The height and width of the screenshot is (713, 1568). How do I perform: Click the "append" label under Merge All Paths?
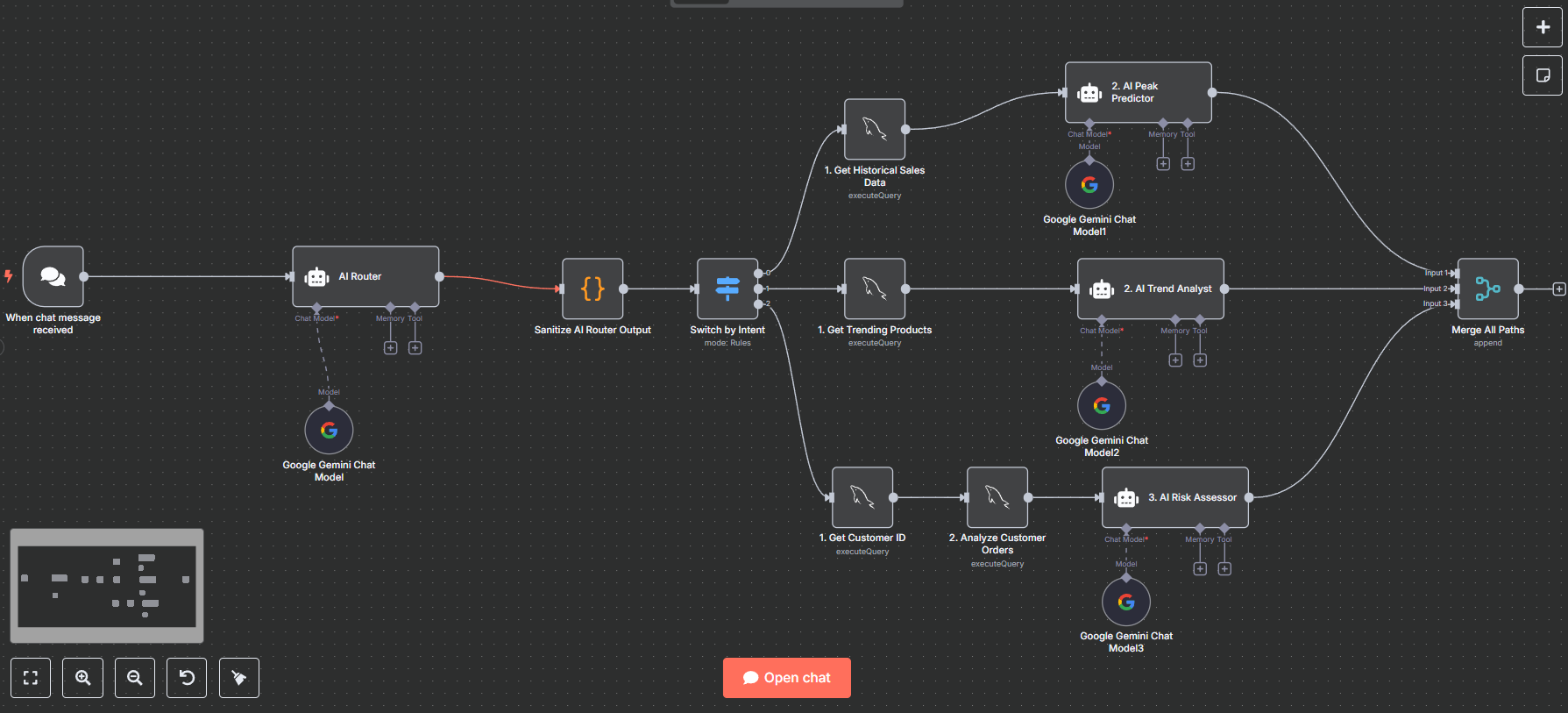tap(1488, 343)
